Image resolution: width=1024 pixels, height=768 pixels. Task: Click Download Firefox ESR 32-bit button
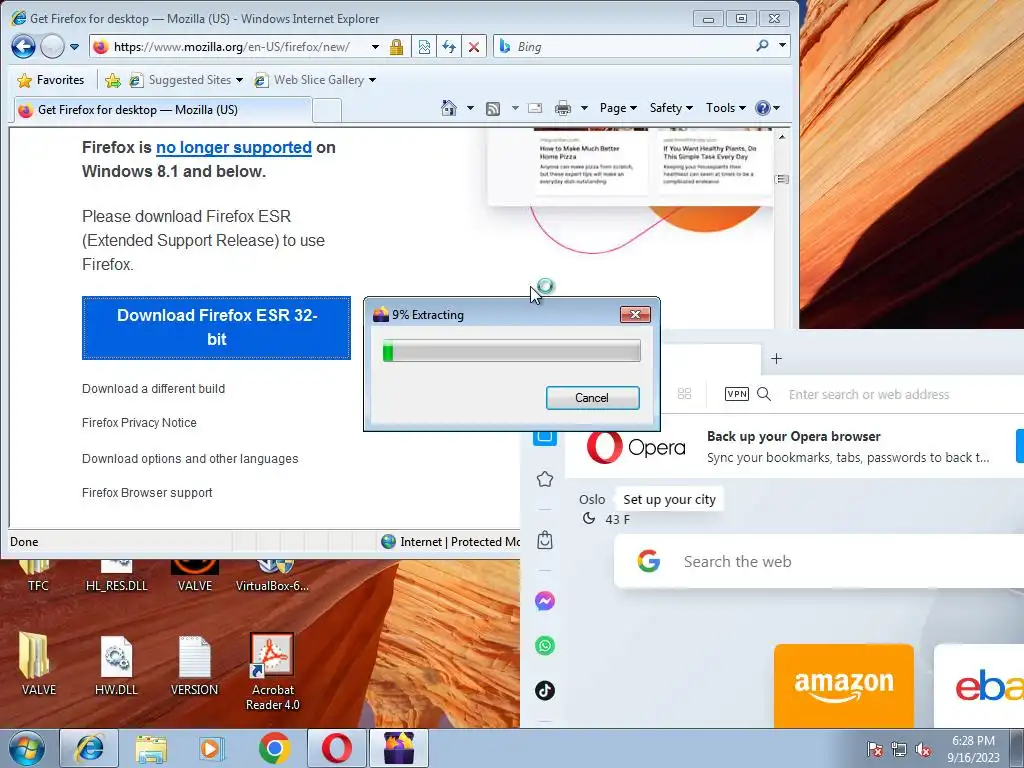pos(216,328)
